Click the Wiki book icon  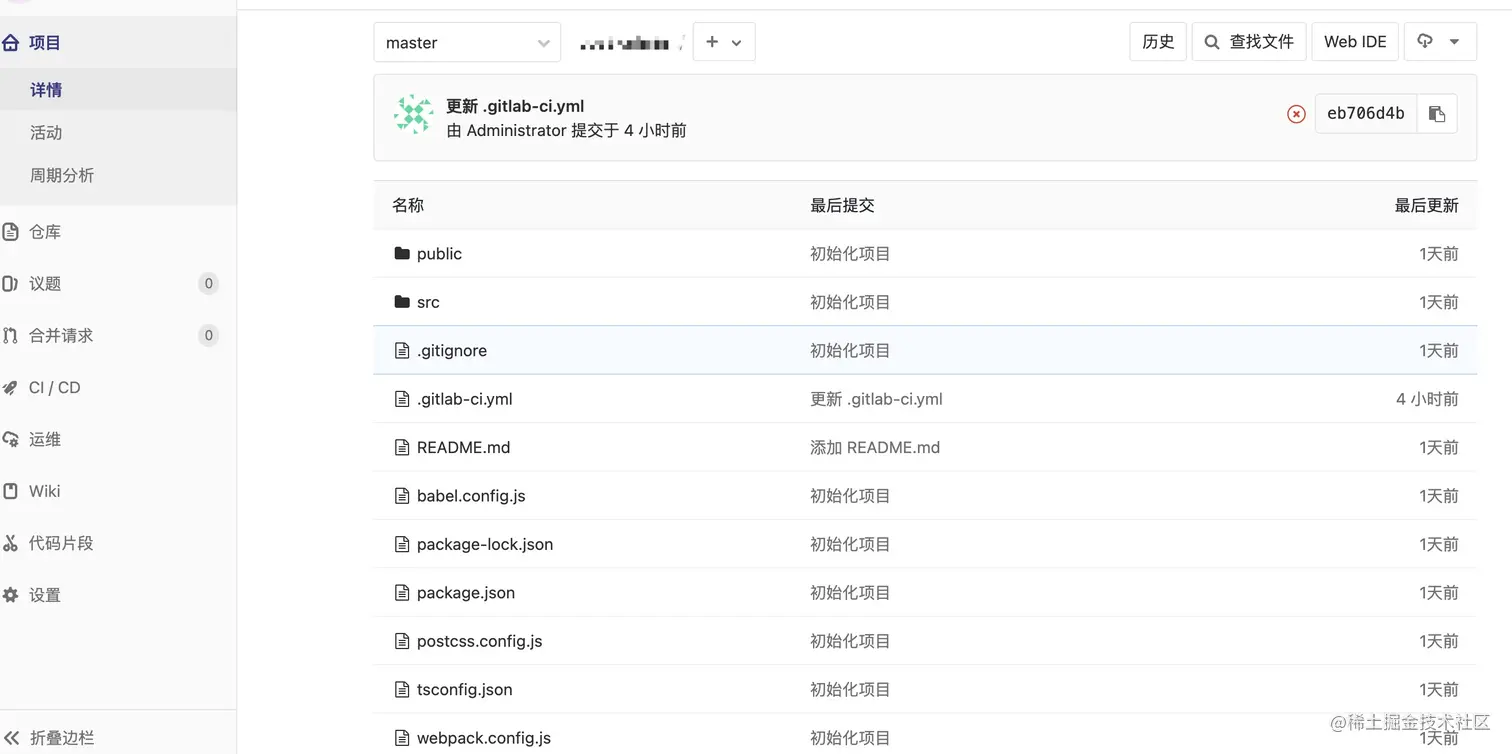[10, 491]
